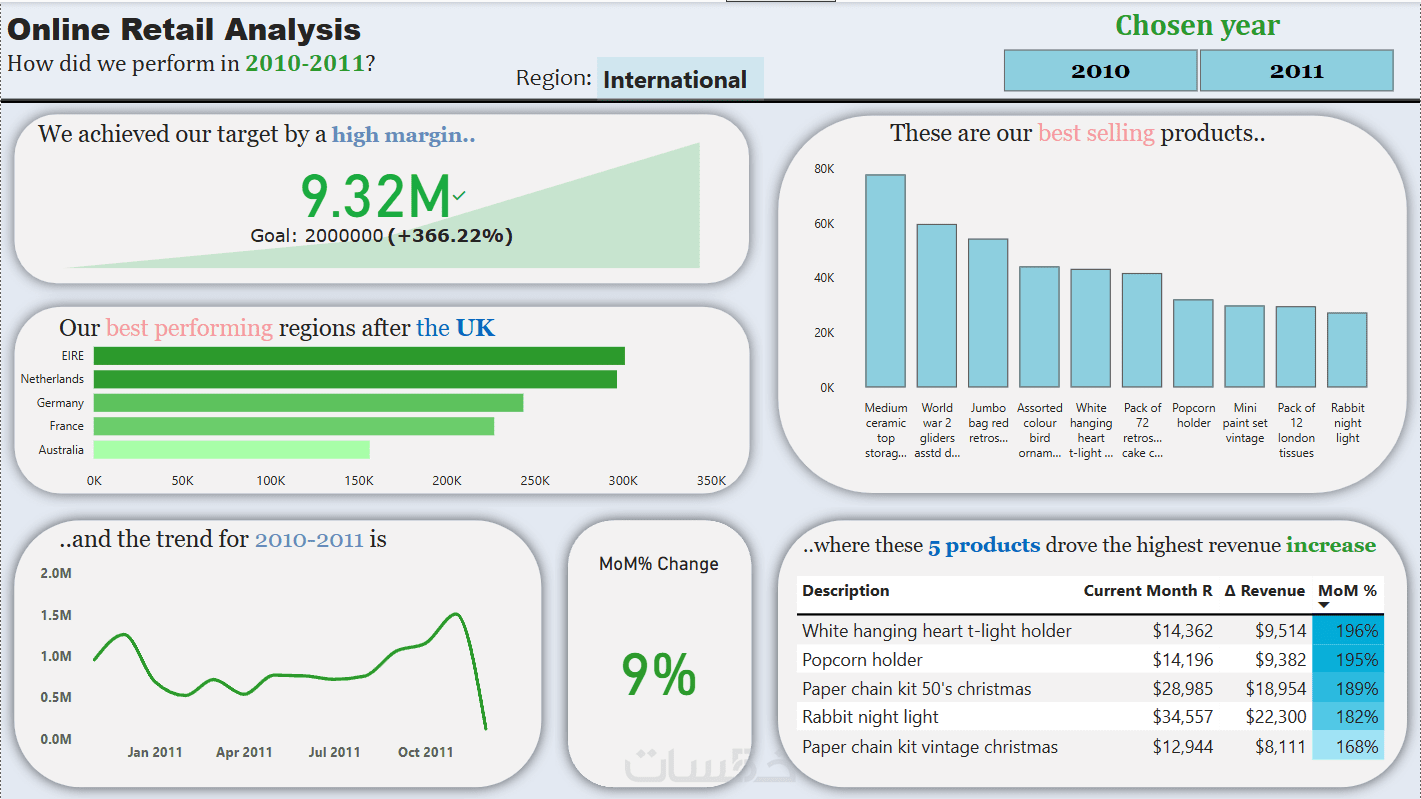Click the Oct 2011 axis label
This screenshot has height=799, width=1421.
point(425,752)
